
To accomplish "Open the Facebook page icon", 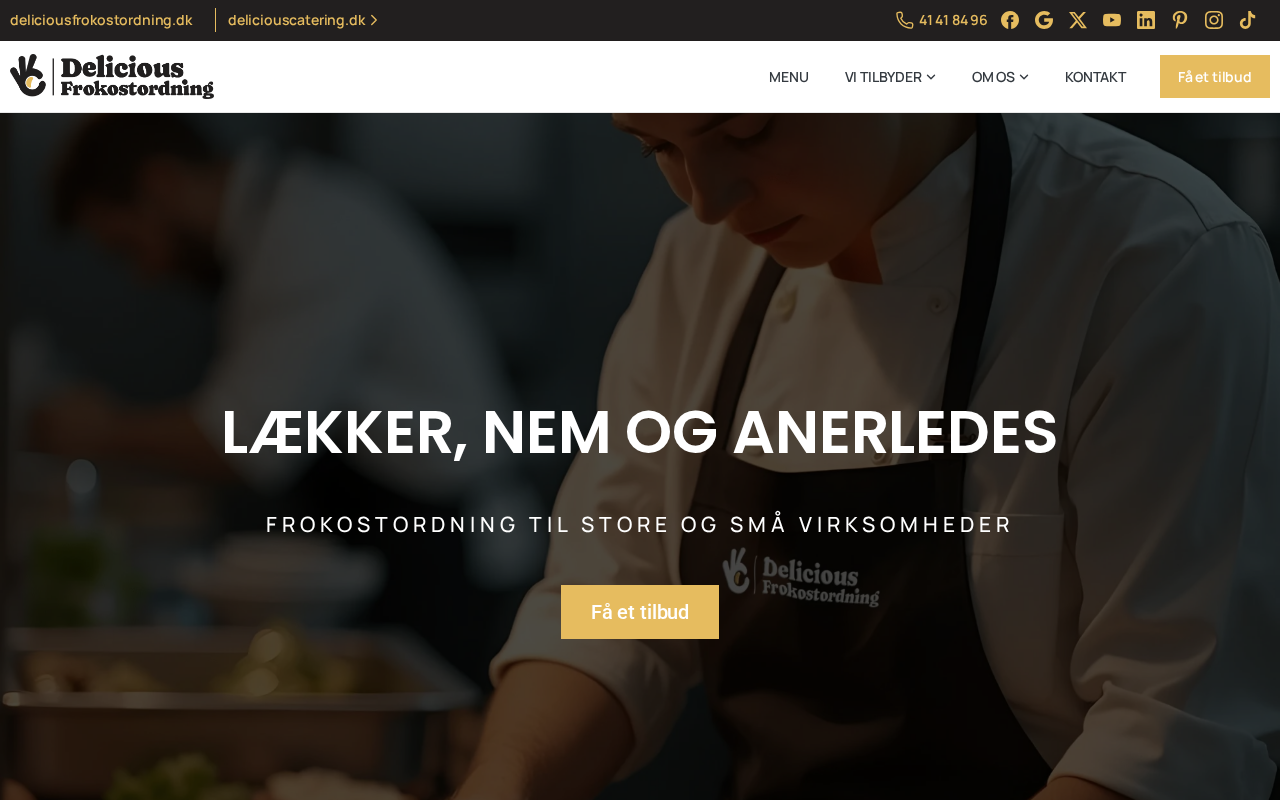I will click(x=1010, y=20).
